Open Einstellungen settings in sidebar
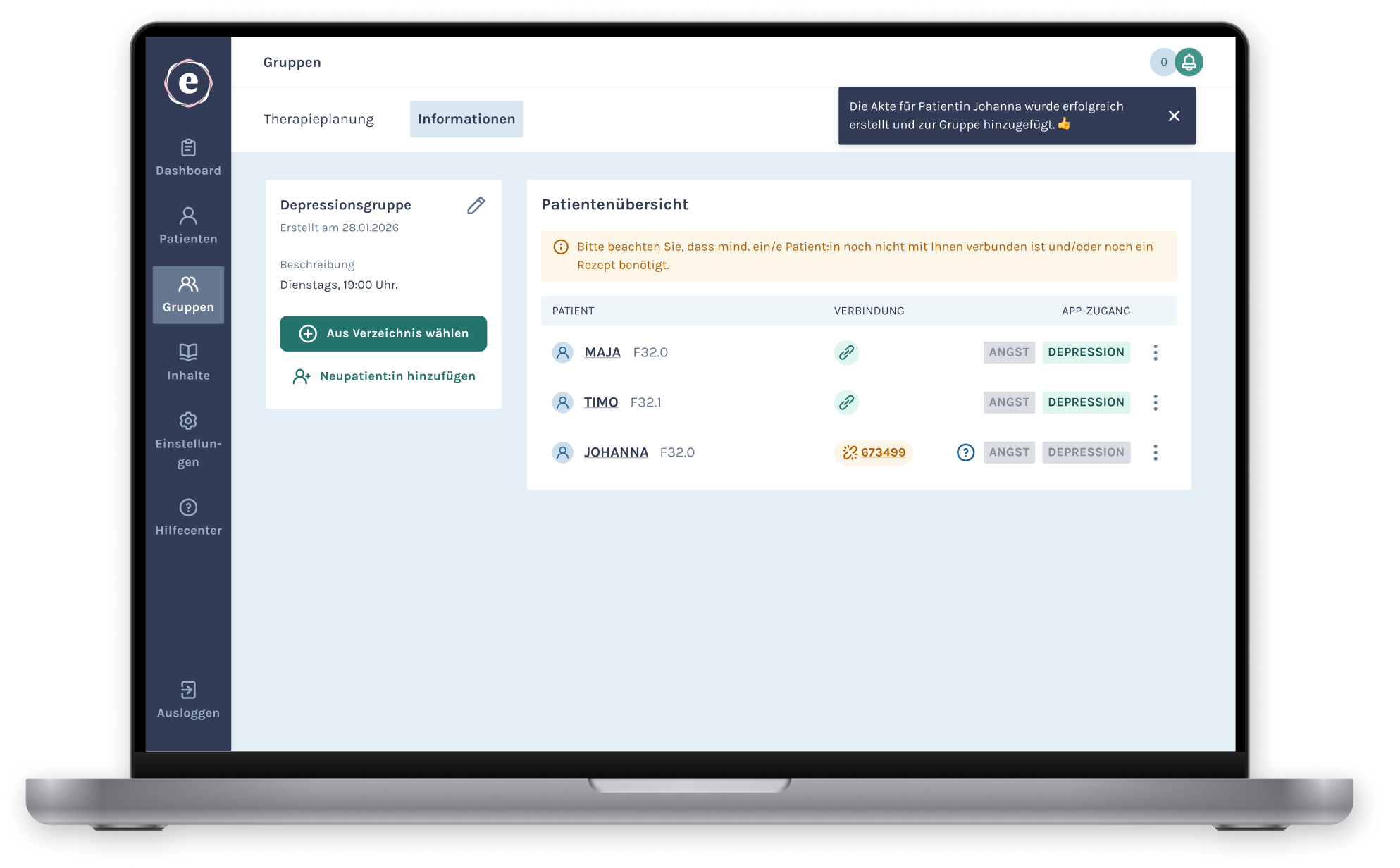This screenshot has height=868, width=1400. [188, 440]
